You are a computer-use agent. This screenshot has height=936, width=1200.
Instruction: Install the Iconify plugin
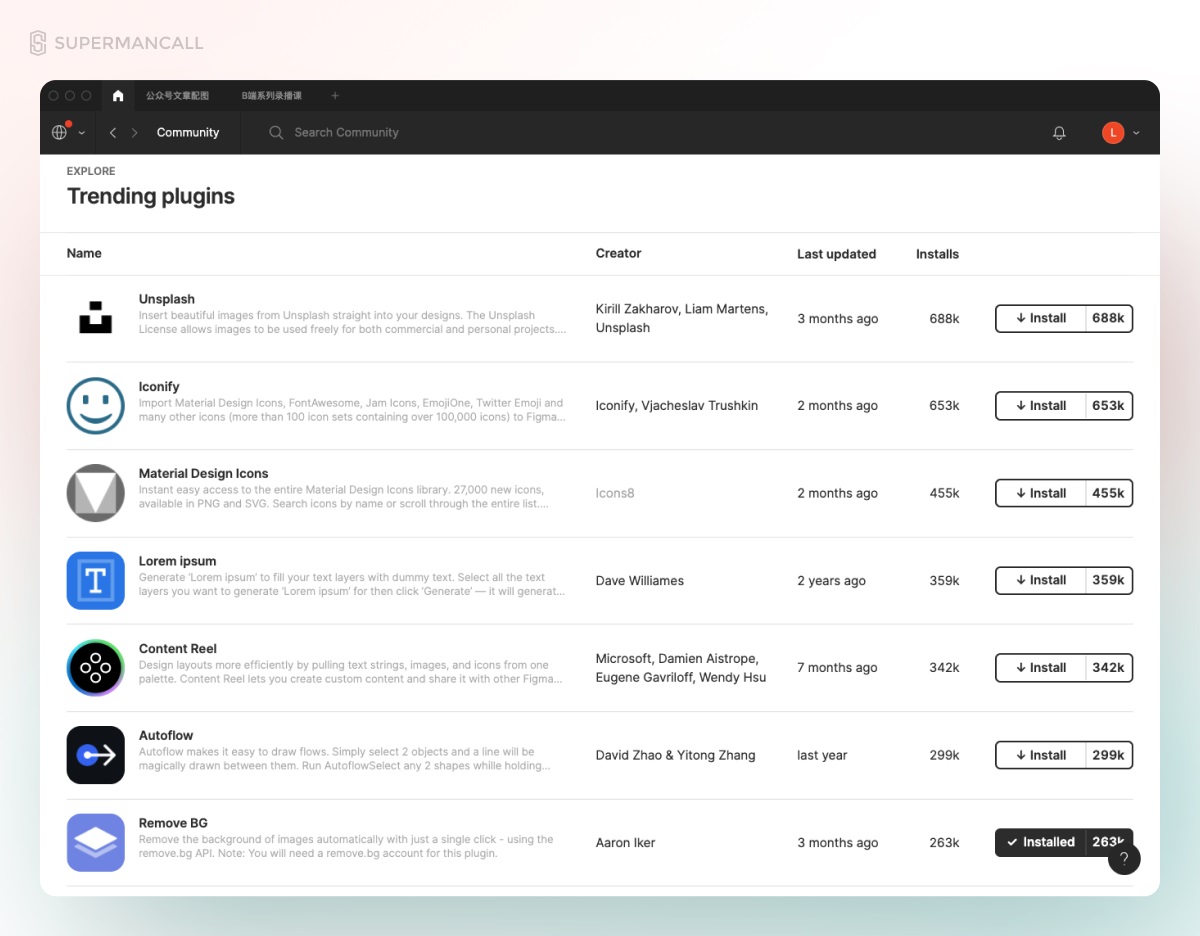tap(1041, 405)
